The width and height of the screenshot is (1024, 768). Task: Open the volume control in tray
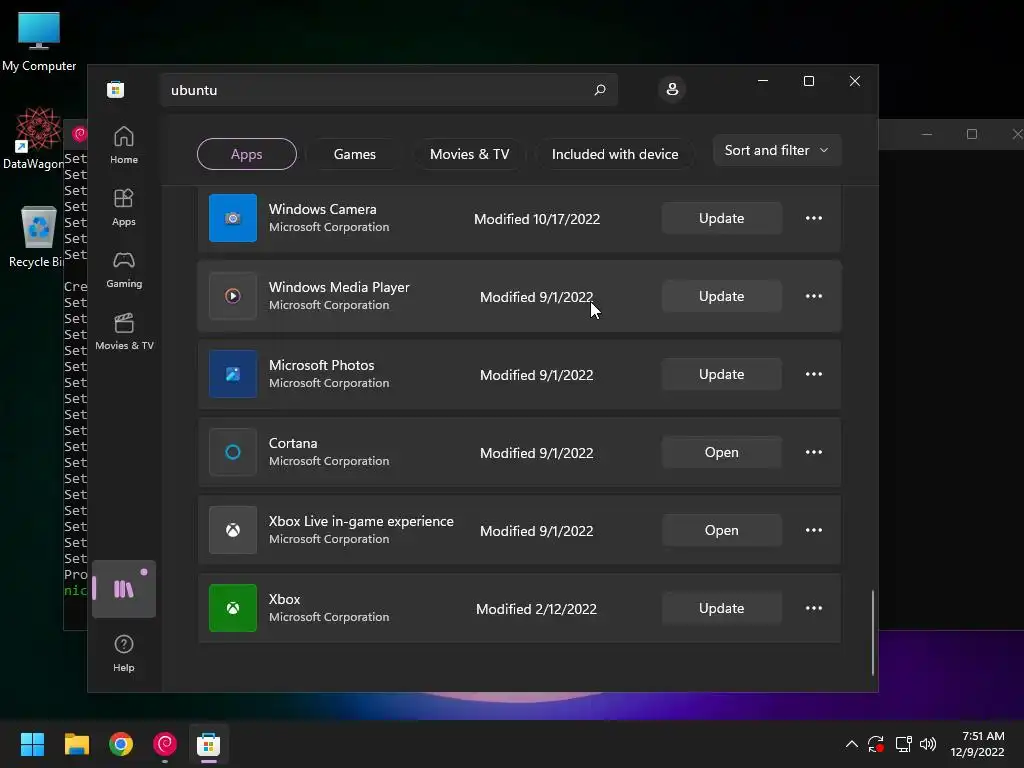[x=927, y=744]
